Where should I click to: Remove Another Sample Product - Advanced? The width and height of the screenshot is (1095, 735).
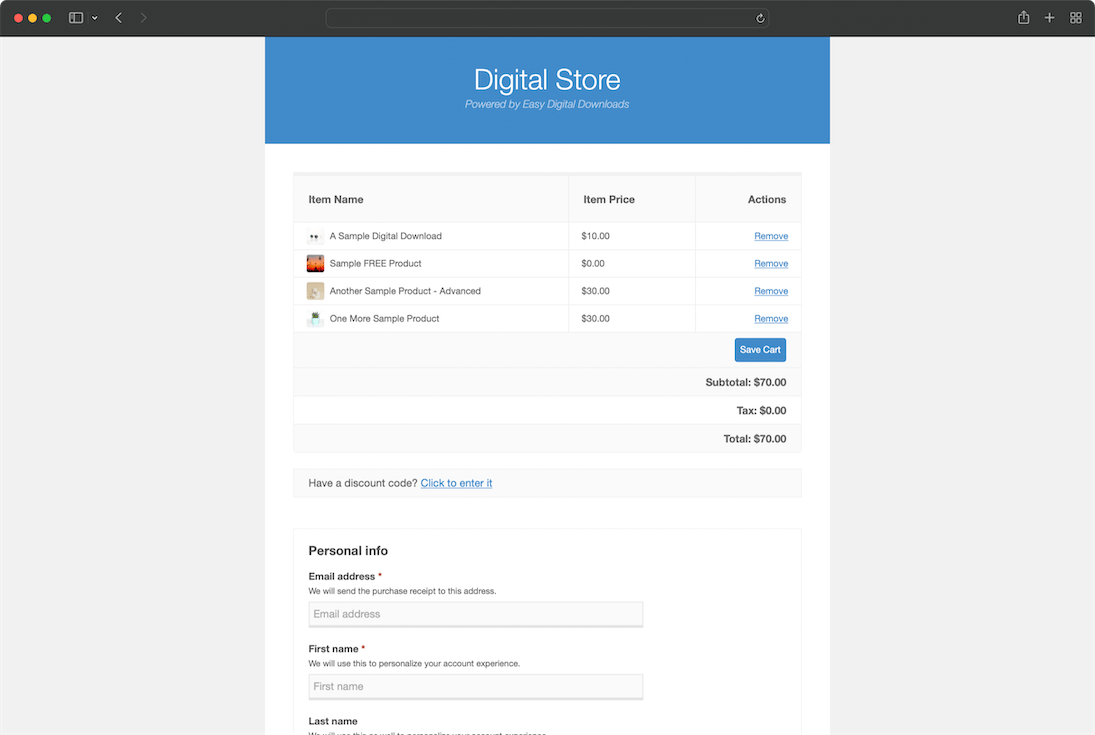pos(770,291)
